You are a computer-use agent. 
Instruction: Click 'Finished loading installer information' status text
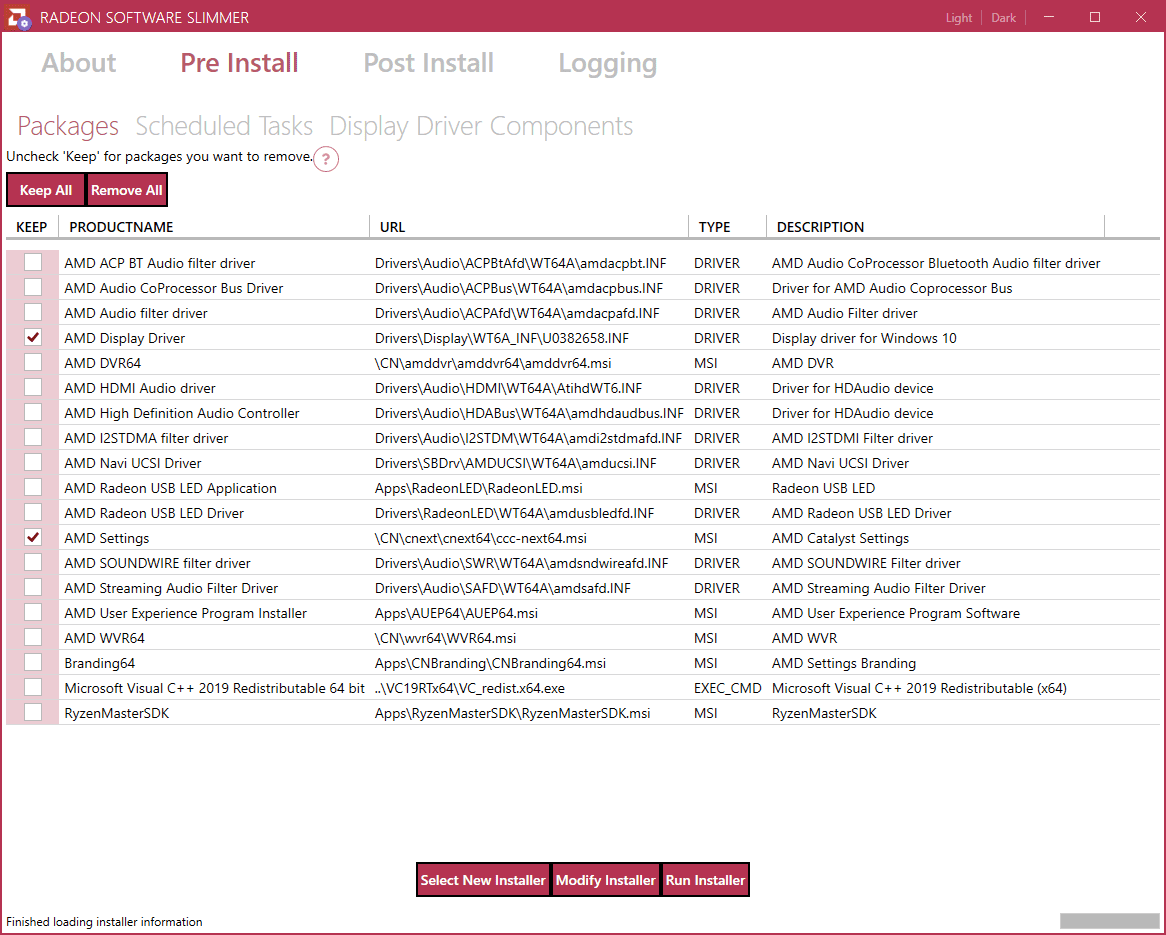coord(104,922)
